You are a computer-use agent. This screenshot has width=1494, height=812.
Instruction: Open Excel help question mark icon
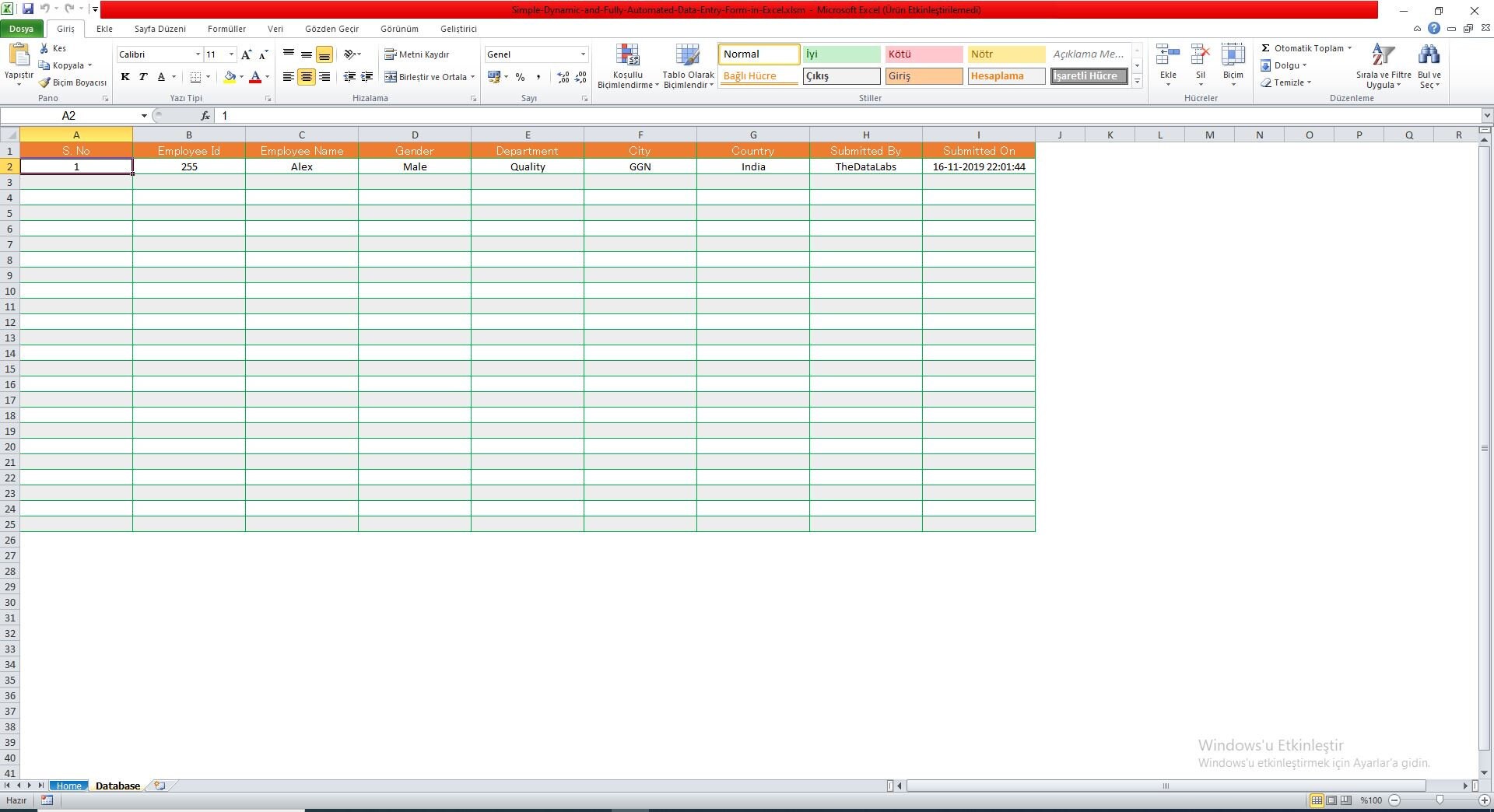pos(1434,28)
